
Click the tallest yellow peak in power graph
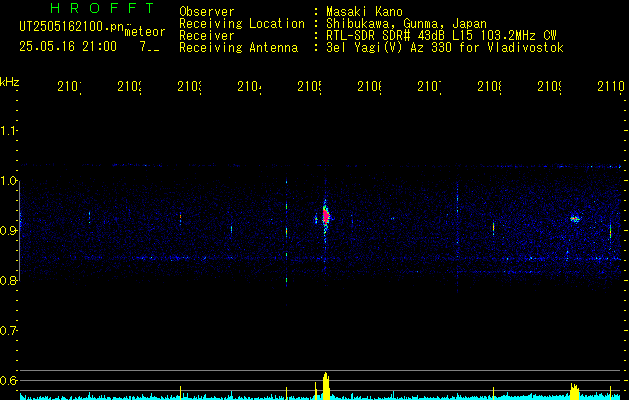point(326,386)
